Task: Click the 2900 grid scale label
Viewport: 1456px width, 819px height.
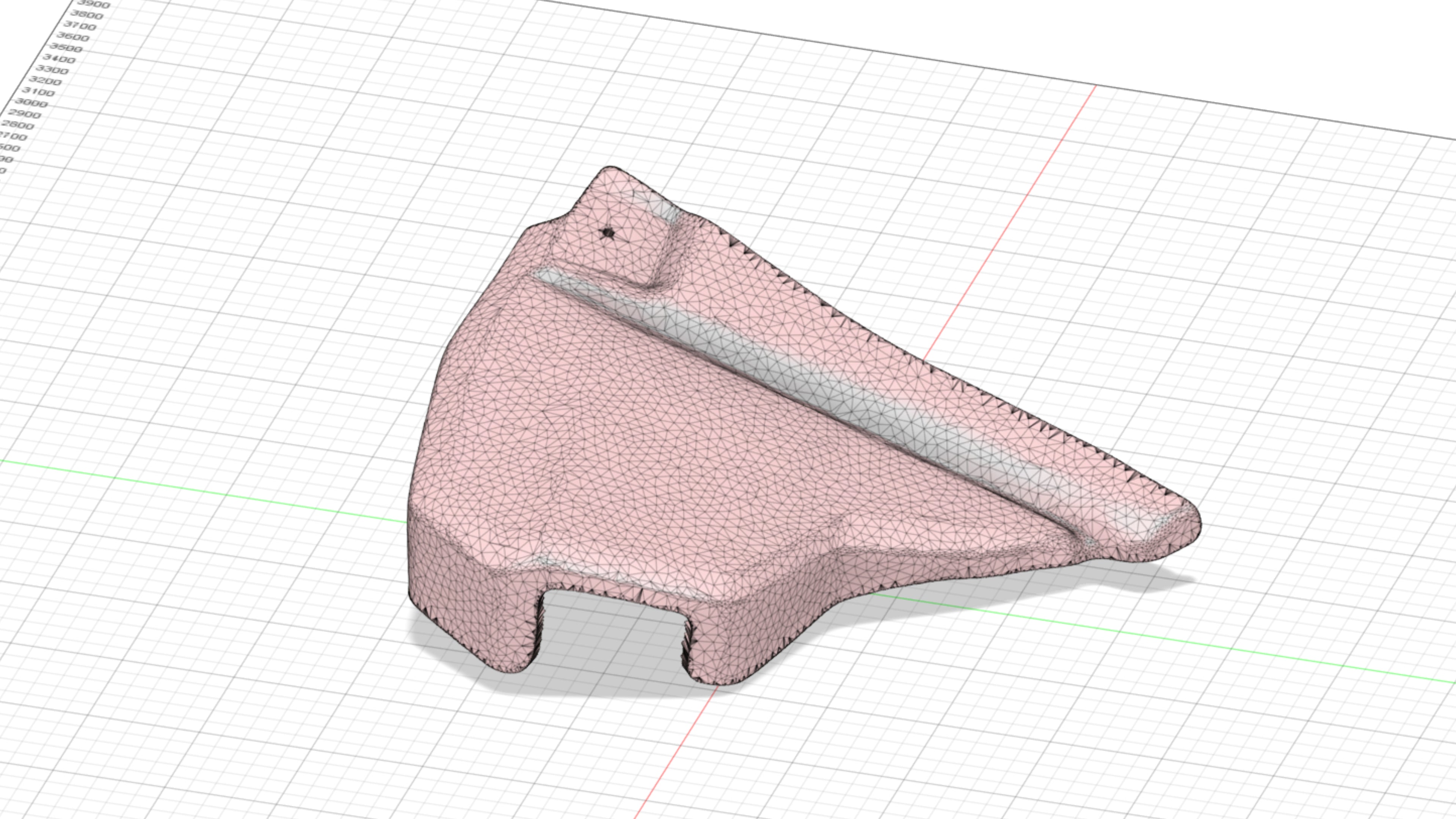Action: (x=25, y=114)
